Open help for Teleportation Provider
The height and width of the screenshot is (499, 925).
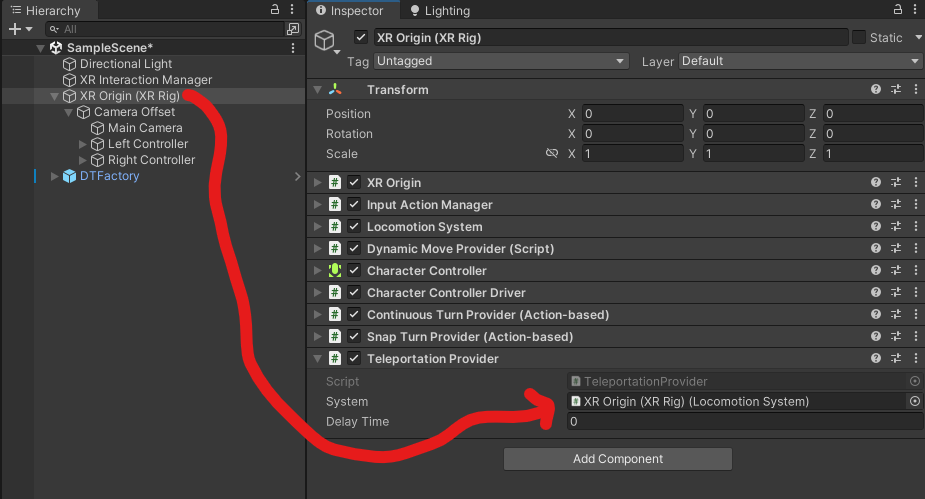pos(875,358)
